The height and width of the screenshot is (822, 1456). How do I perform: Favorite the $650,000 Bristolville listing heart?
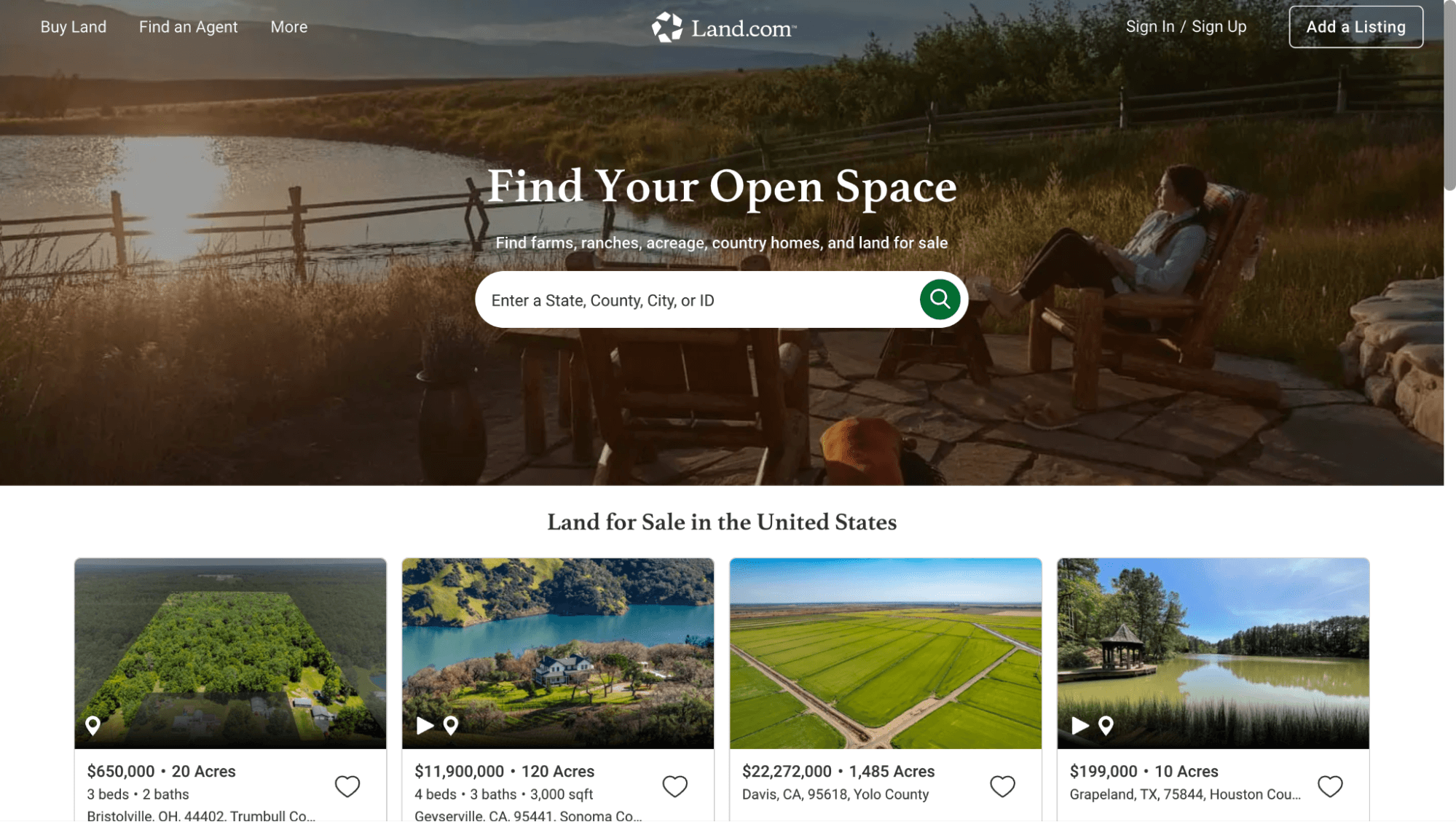click(x=347, y=786)
